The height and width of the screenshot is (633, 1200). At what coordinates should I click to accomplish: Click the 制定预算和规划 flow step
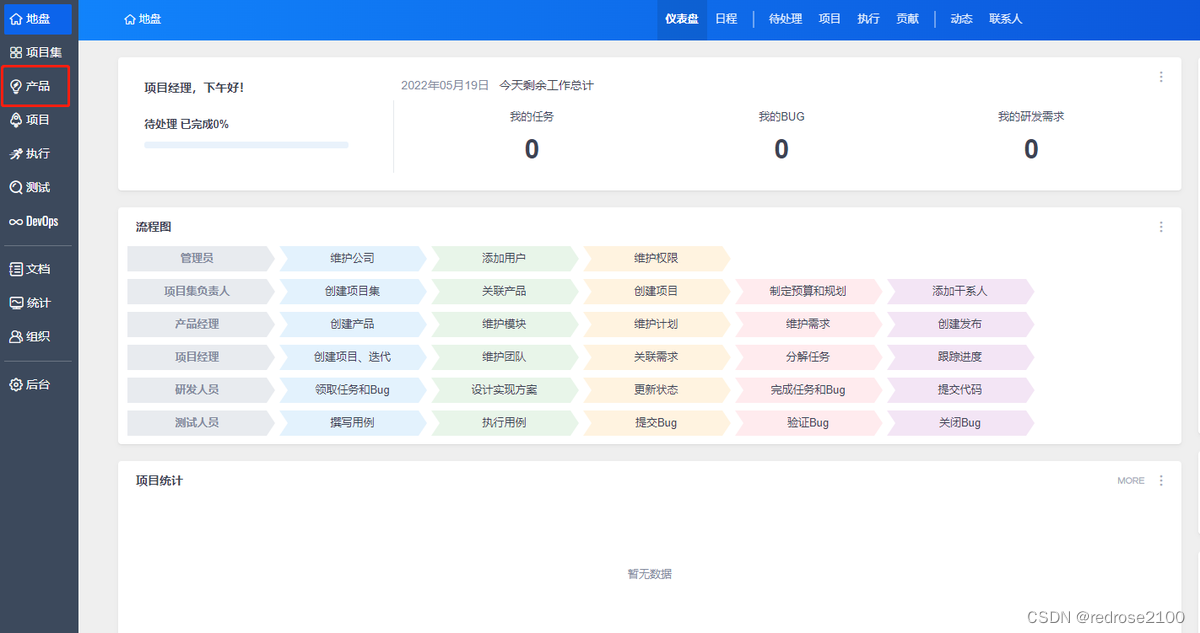[808, 291]
